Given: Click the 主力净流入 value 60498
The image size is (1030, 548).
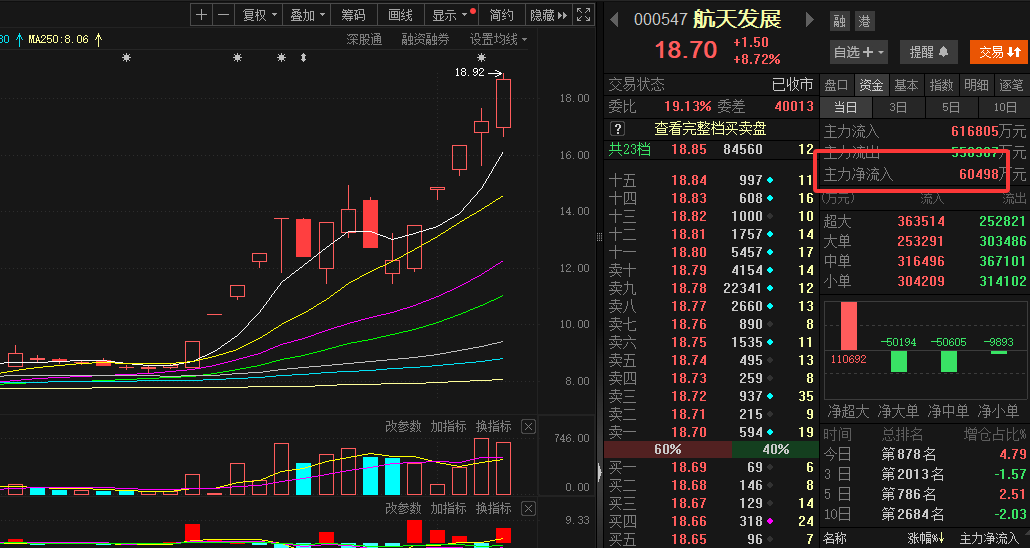Looking at the screenshot, I should point(979,174).
